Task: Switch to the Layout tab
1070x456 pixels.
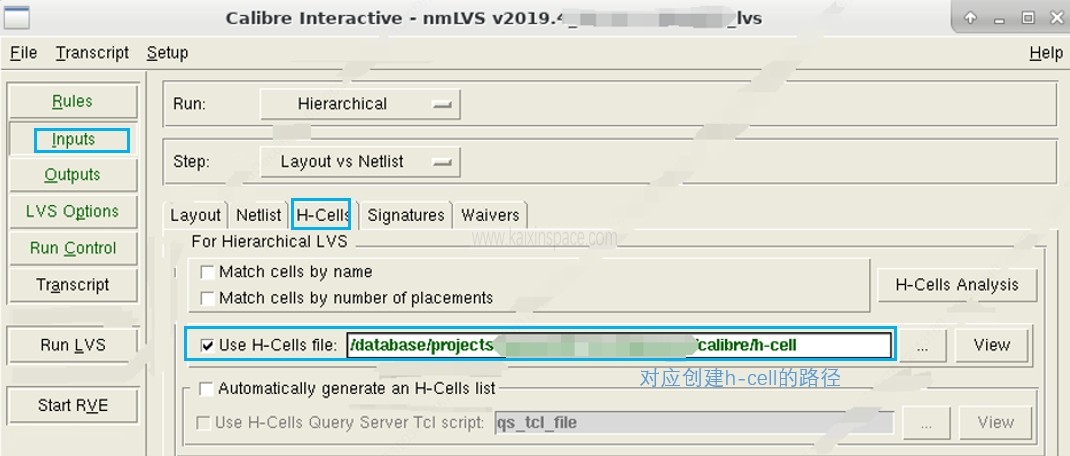Action: coord(195,215)
